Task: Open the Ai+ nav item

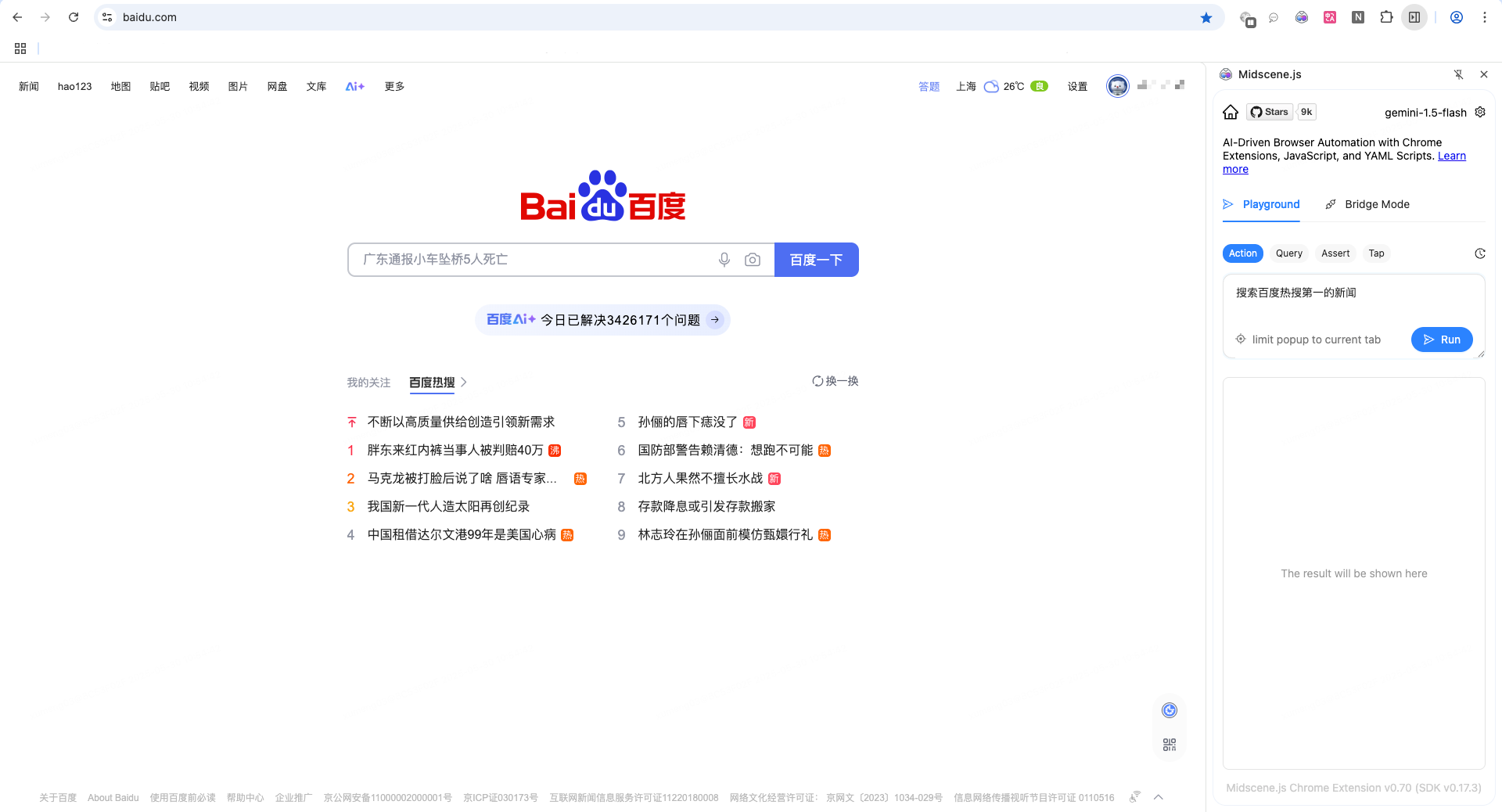Action: (x=355, y=86)
